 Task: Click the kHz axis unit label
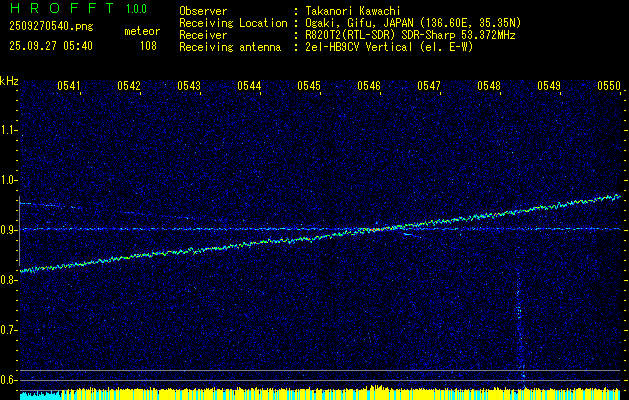[9, 81]
